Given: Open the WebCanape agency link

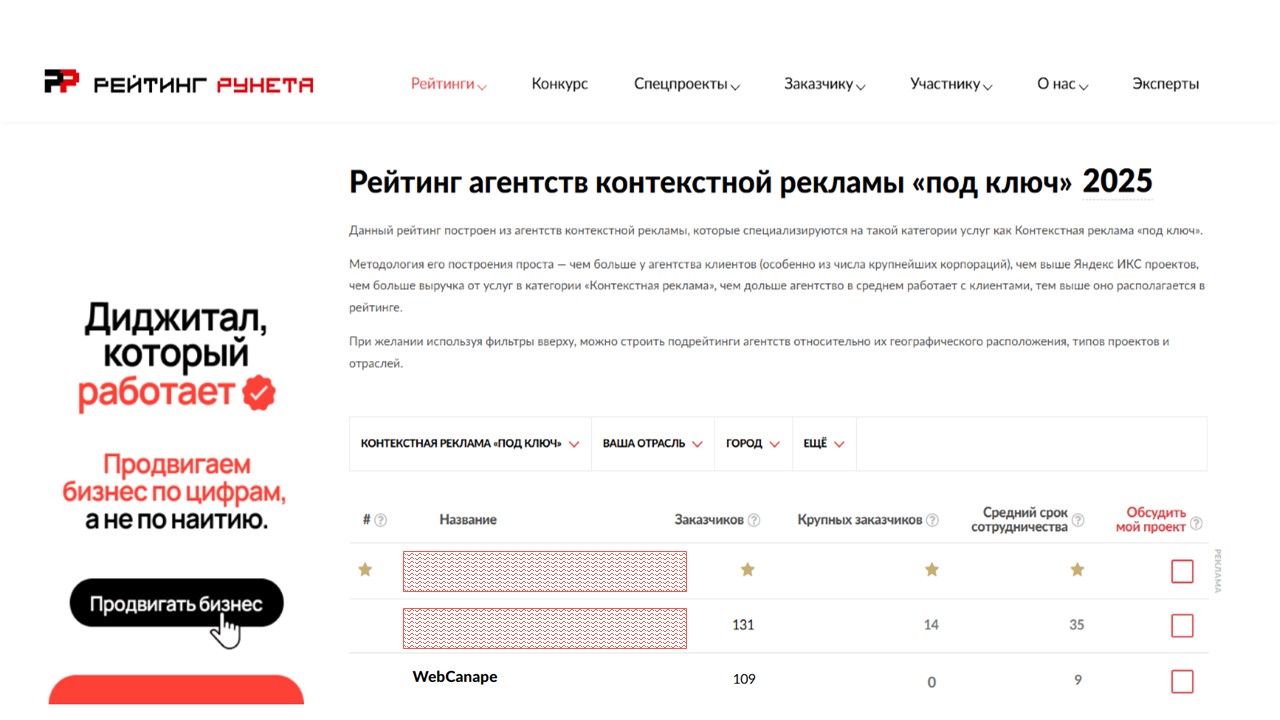Looking at the screenshot, I should tap(455, 677).
